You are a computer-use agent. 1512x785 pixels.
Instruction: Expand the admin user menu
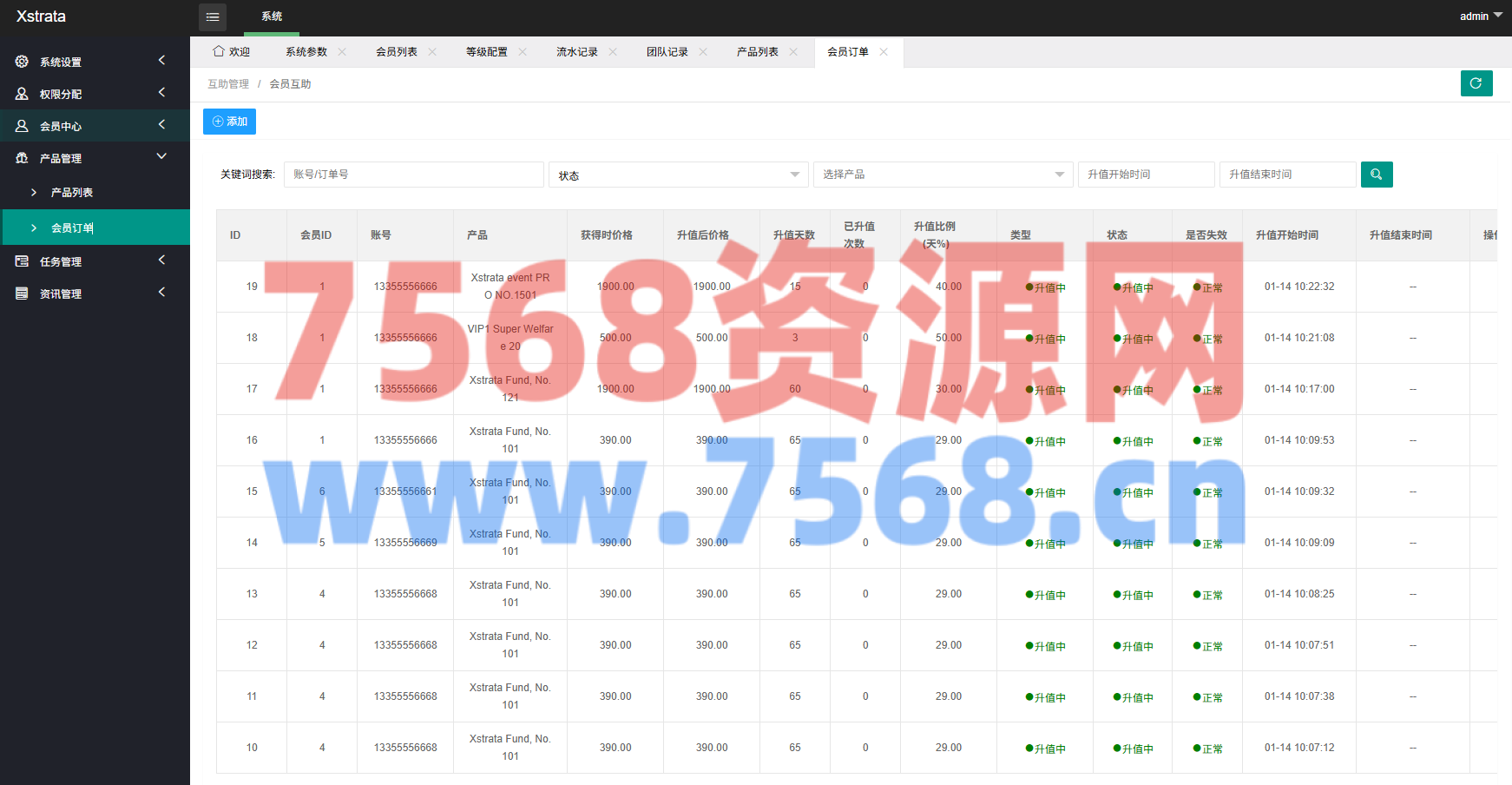[1480, 16]
